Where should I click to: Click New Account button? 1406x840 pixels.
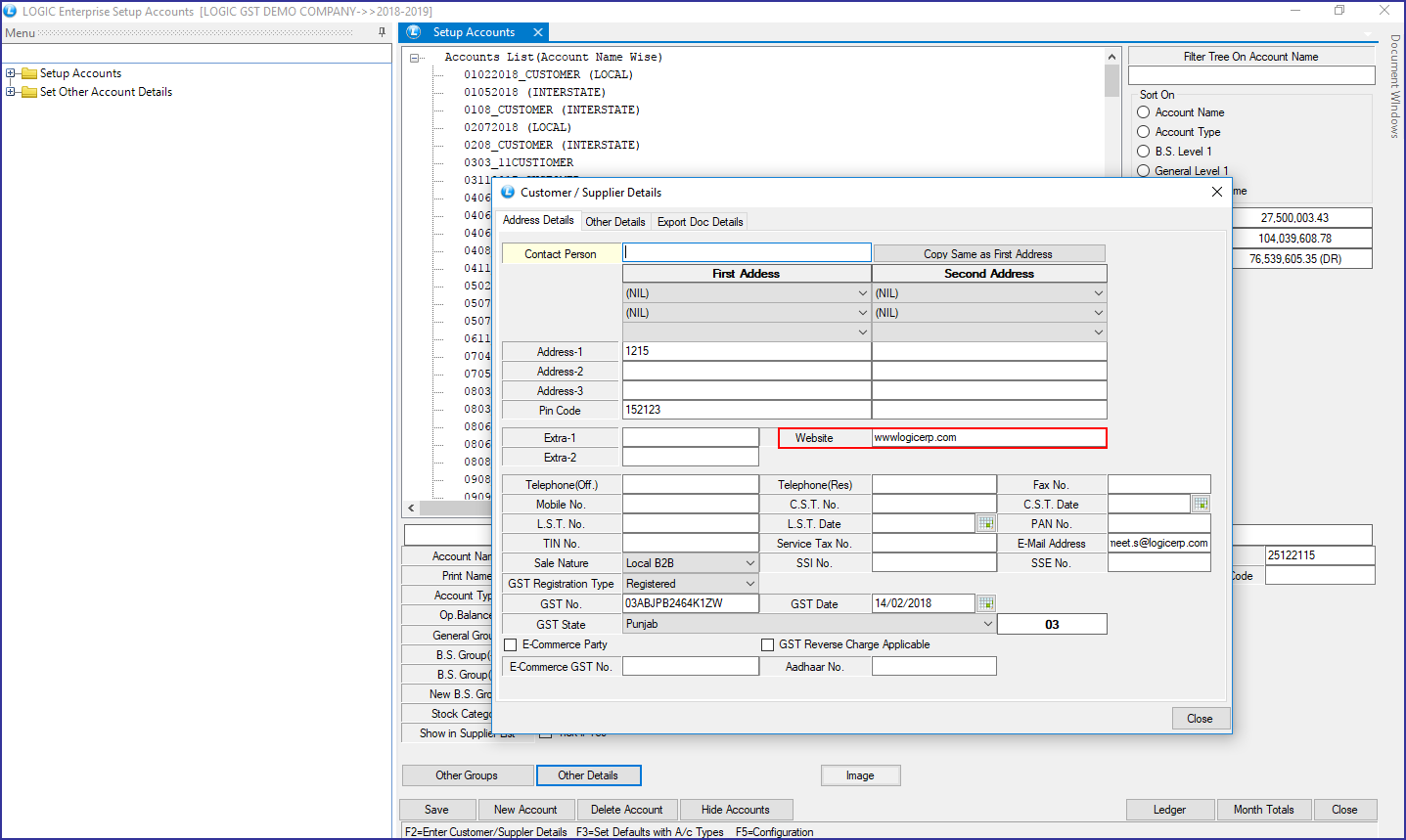[x=525, y=810]
